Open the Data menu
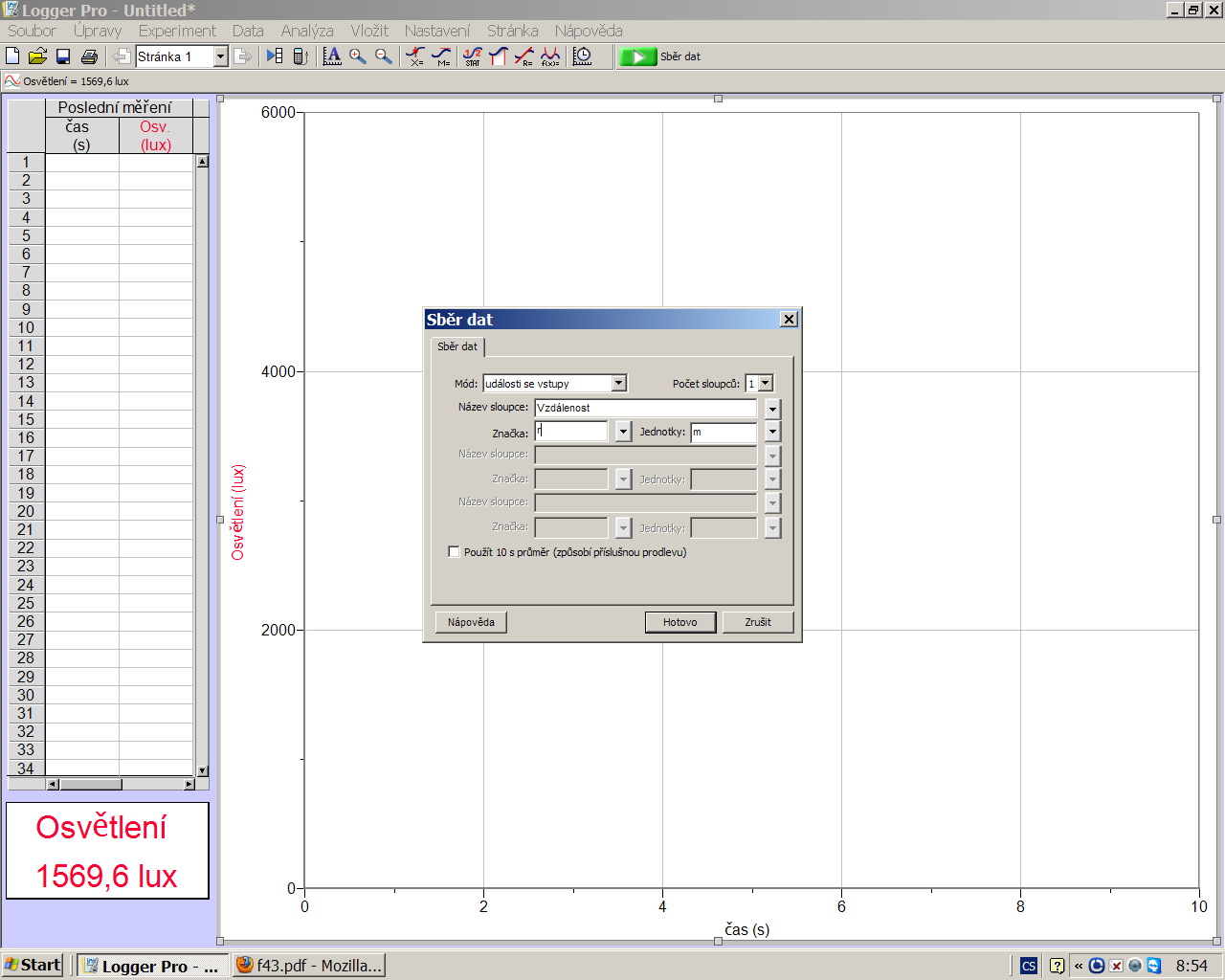The width and height of the screenshot is (1225, 980). [x=248, y=31]
